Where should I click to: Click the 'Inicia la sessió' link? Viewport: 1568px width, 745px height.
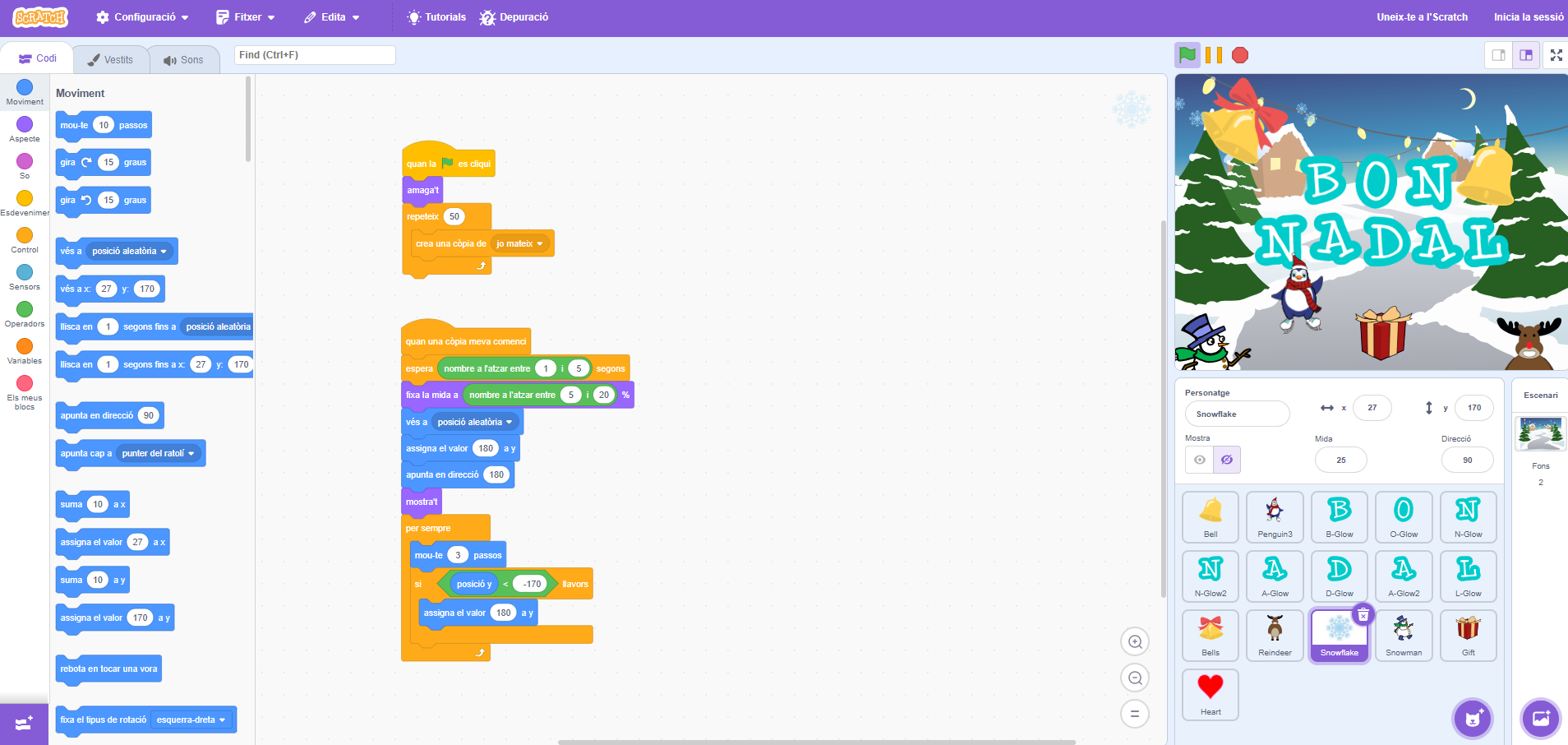[x=1528, y=17]
